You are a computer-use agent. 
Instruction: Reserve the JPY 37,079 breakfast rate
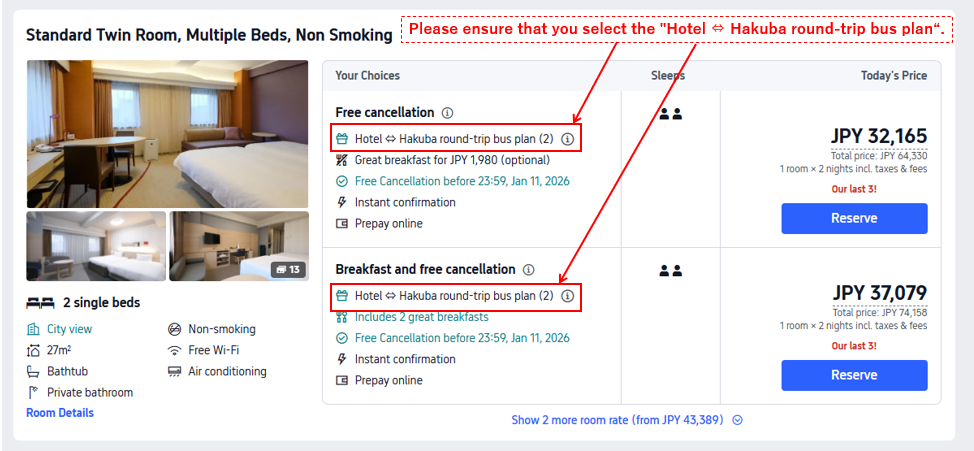coord(854,375)
